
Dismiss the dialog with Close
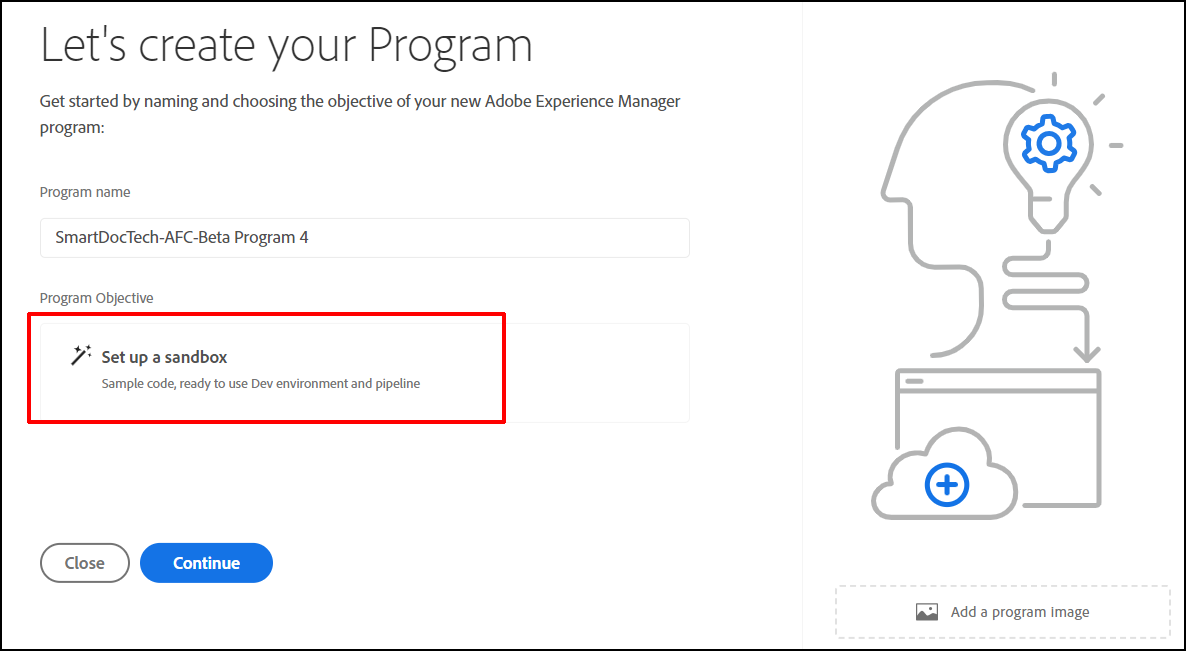(x=84, y=562)
